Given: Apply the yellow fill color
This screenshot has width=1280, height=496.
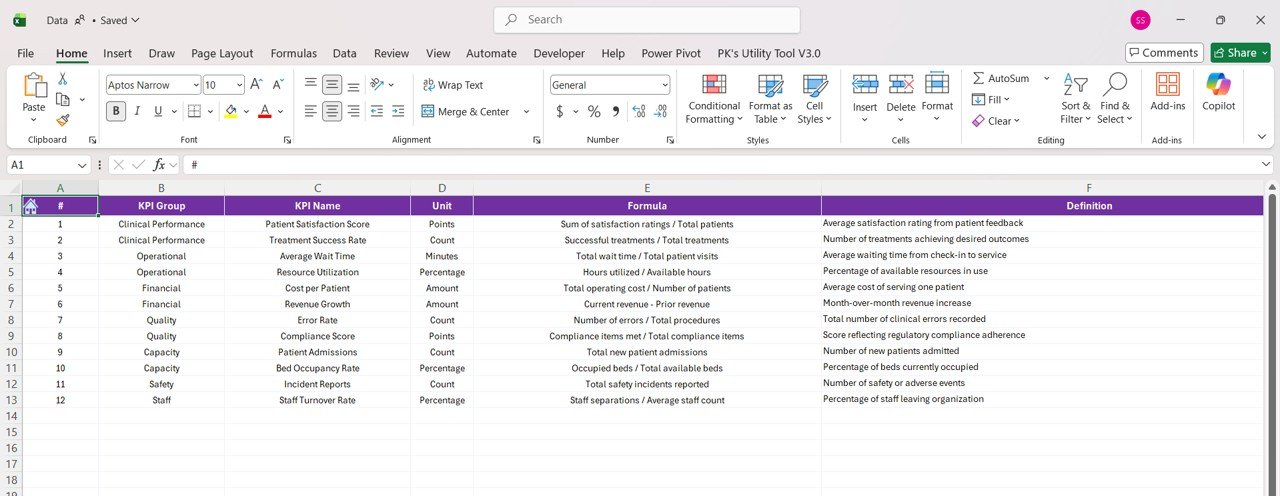Looking at the screenshot, I should 231,111.
